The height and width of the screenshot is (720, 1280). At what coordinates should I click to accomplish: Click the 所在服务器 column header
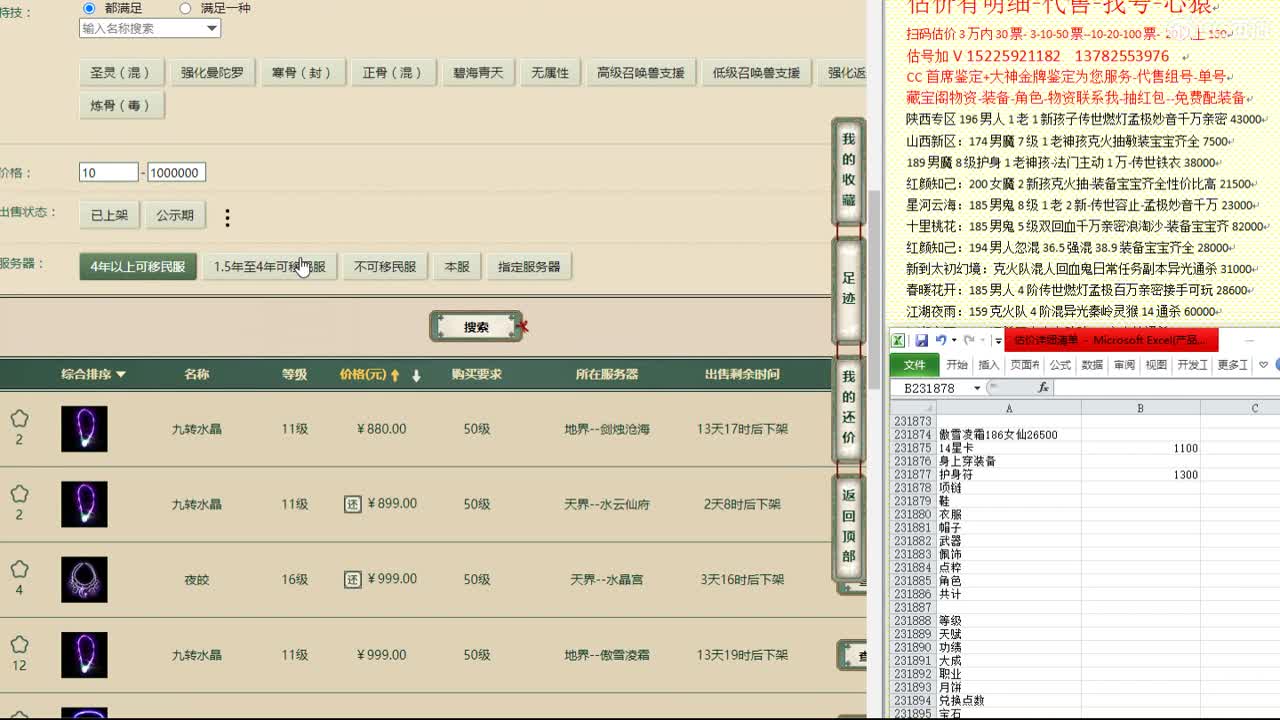coord(607,375)
